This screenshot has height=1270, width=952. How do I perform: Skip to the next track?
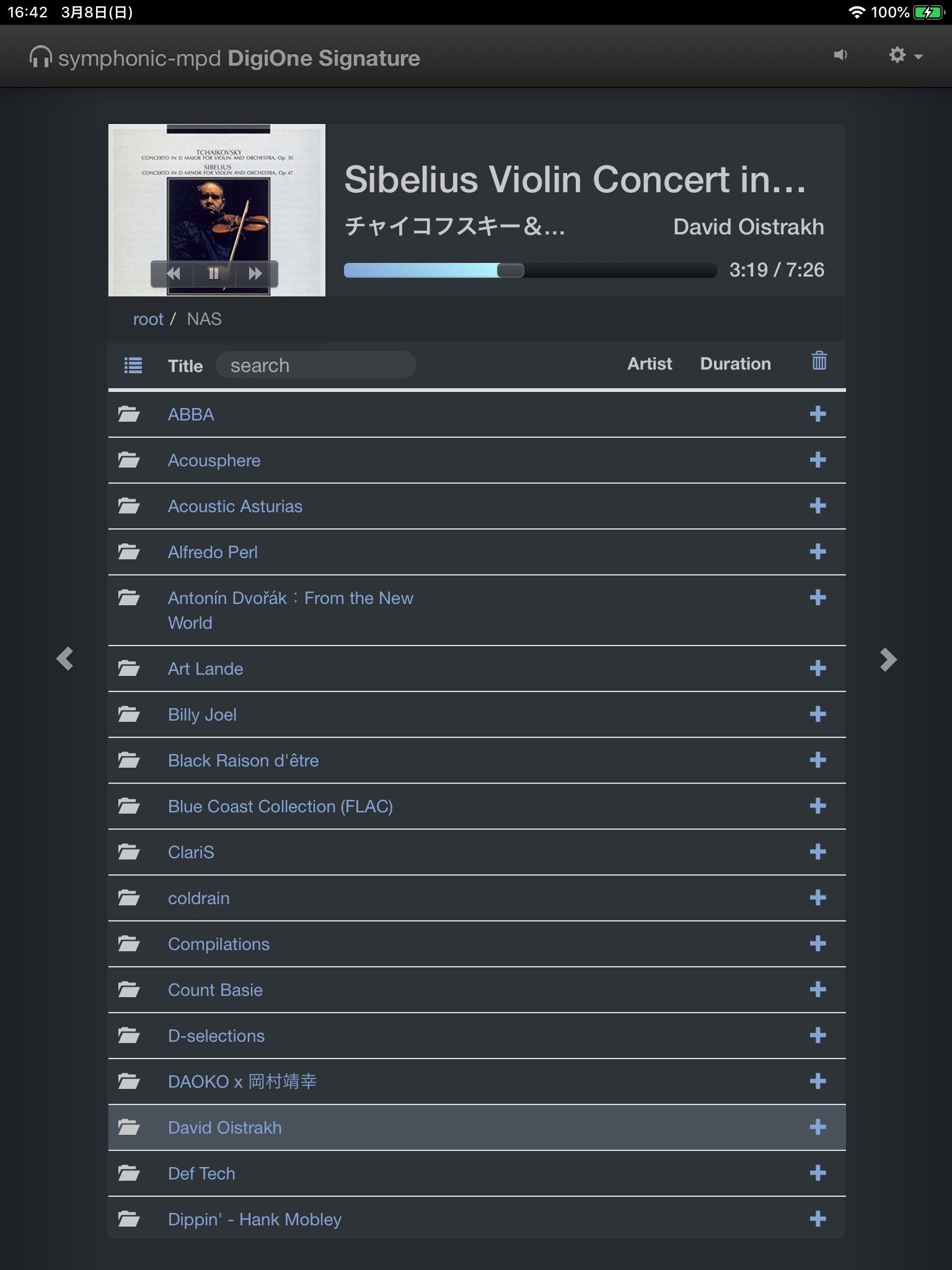(x=255, y=273)
